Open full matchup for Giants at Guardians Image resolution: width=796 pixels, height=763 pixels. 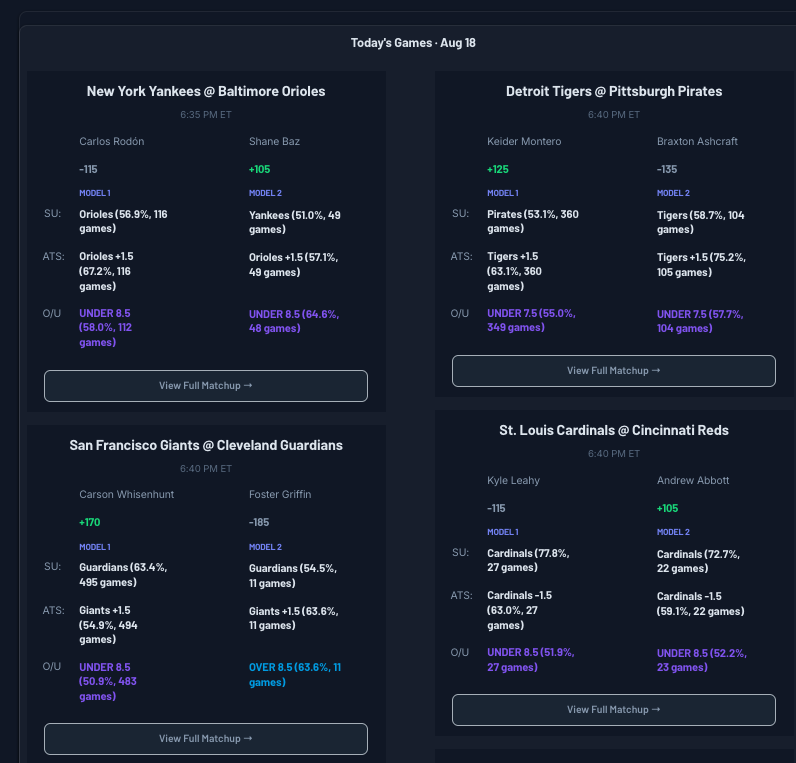tap(206, 739)
